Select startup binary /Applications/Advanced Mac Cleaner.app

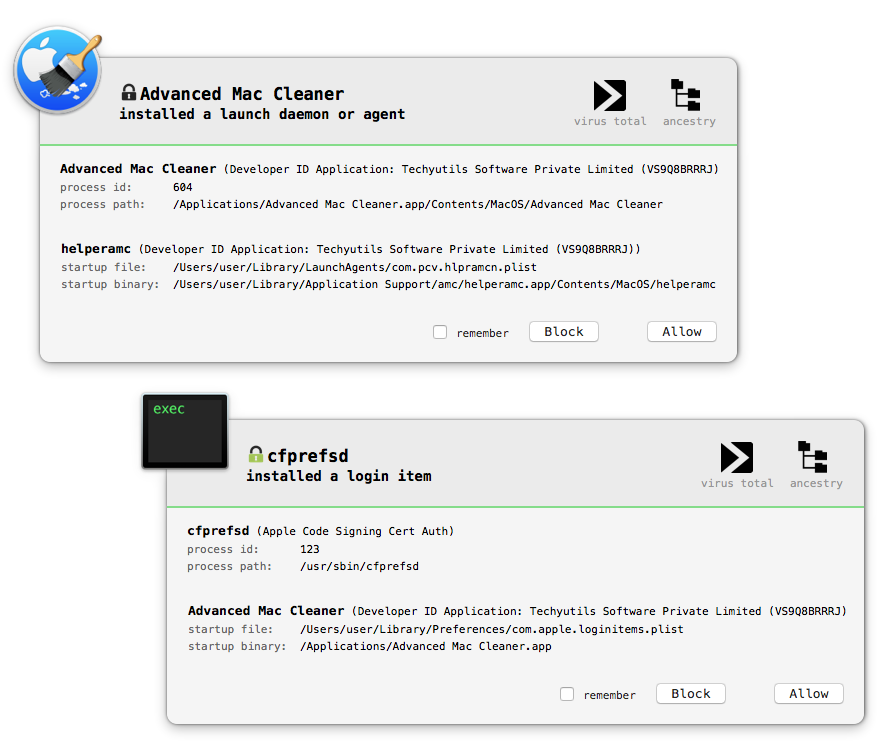(426, 647)
